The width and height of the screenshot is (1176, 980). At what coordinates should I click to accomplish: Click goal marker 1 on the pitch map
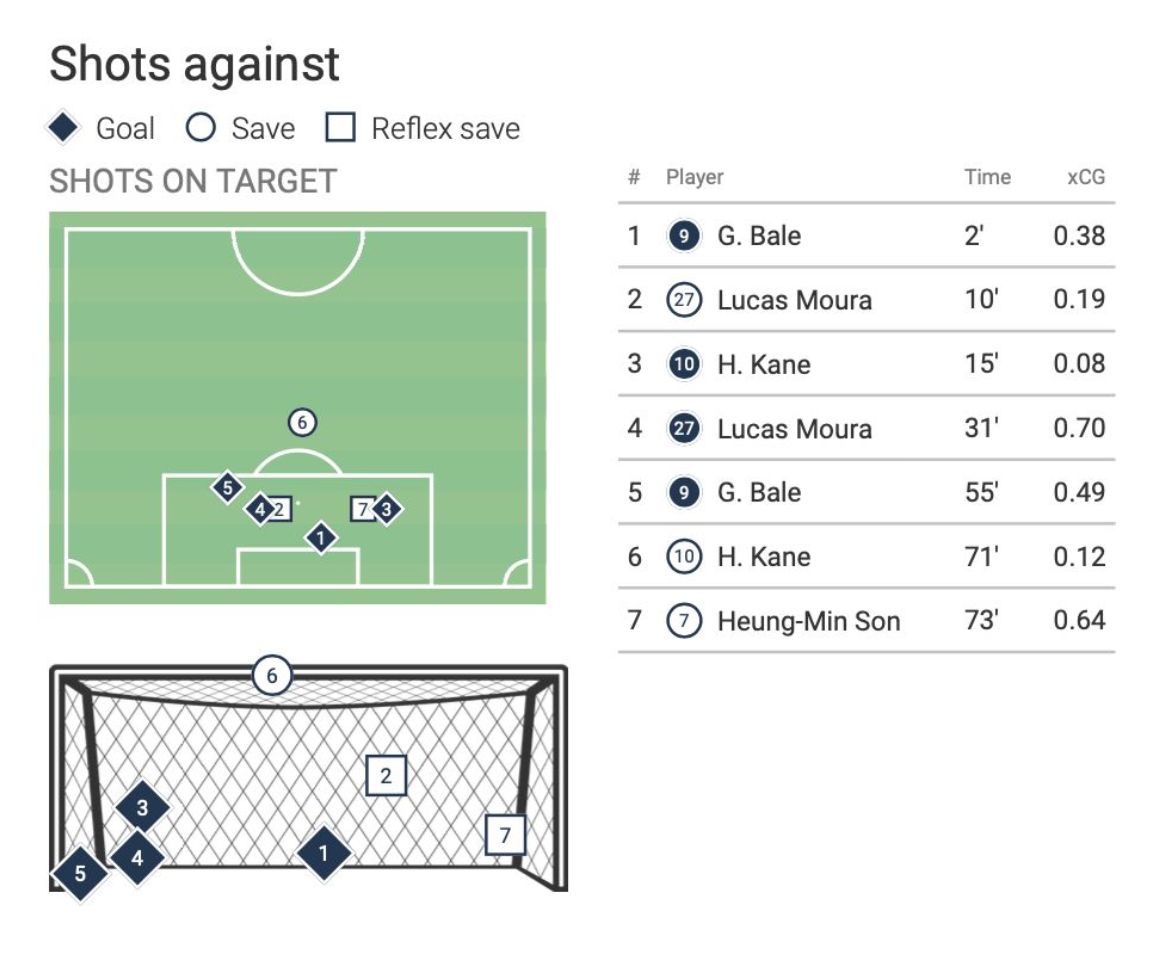[x=320, y=538]
